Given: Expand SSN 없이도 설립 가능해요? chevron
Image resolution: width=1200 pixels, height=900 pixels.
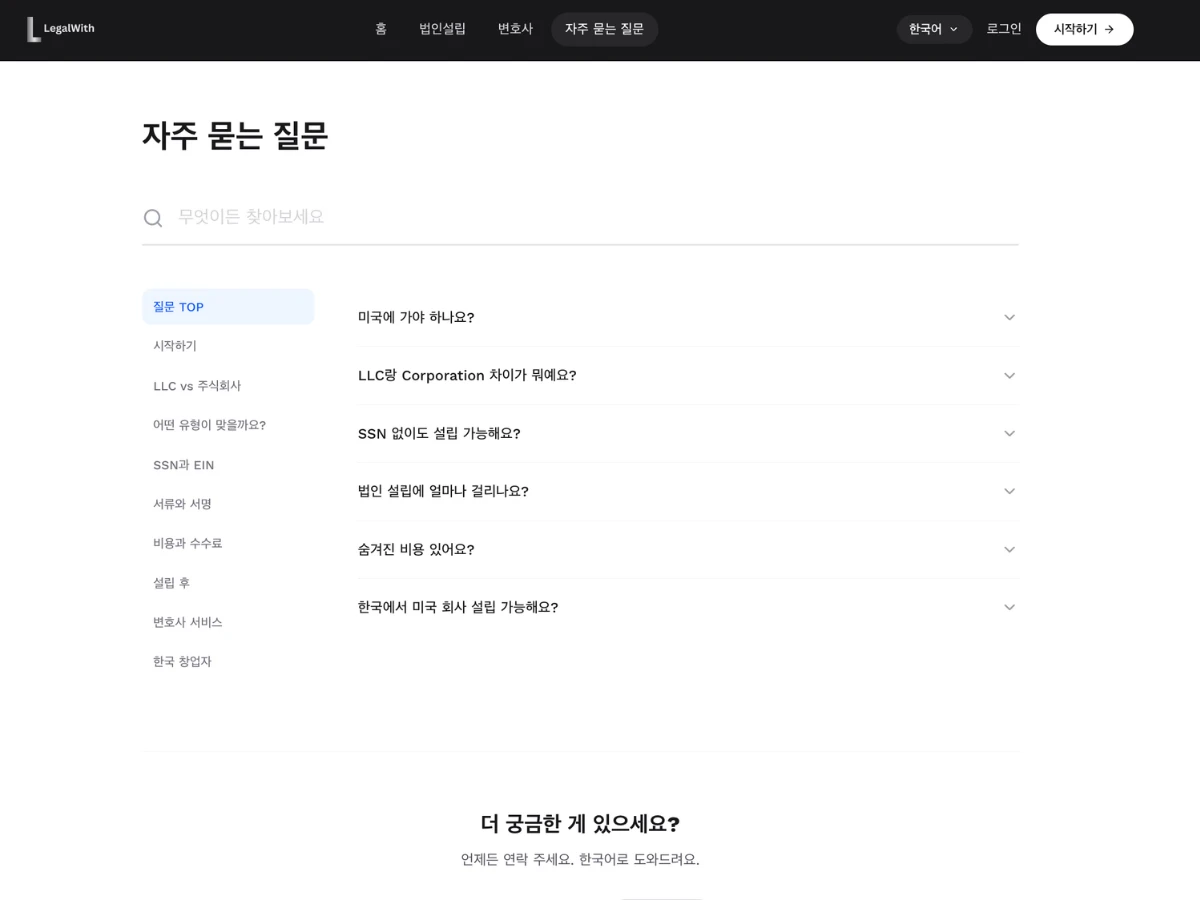Looking at the screenshot, I should click(x=1009, y=433).
